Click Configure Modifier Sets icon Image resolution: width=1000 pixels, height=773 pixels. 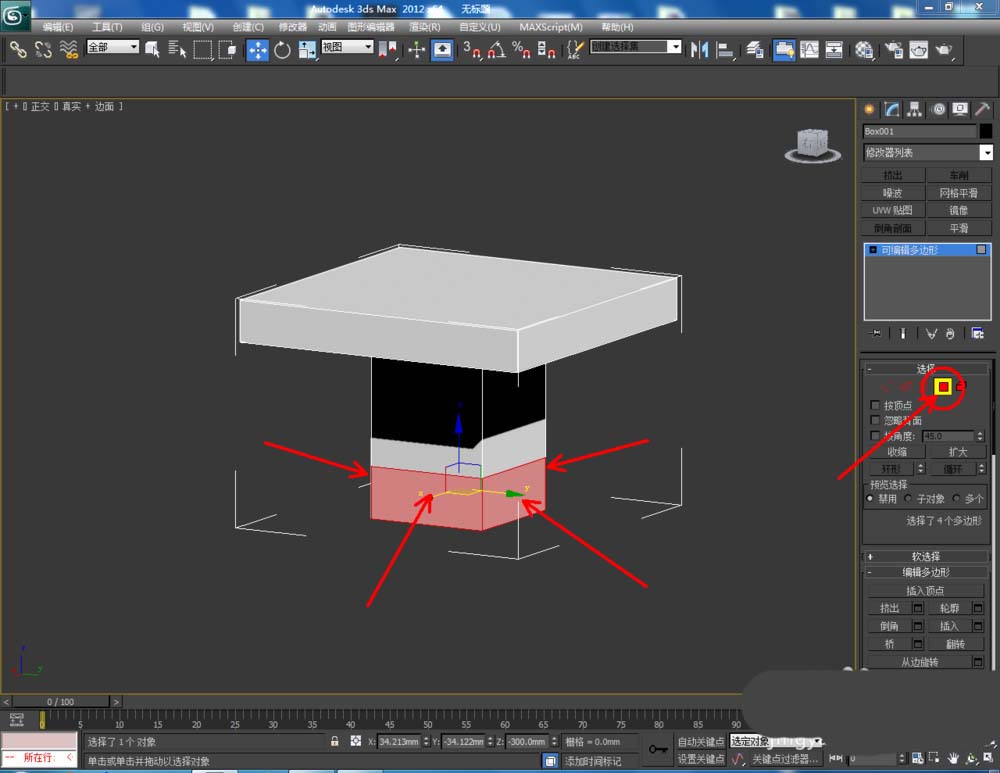point(977,333)
